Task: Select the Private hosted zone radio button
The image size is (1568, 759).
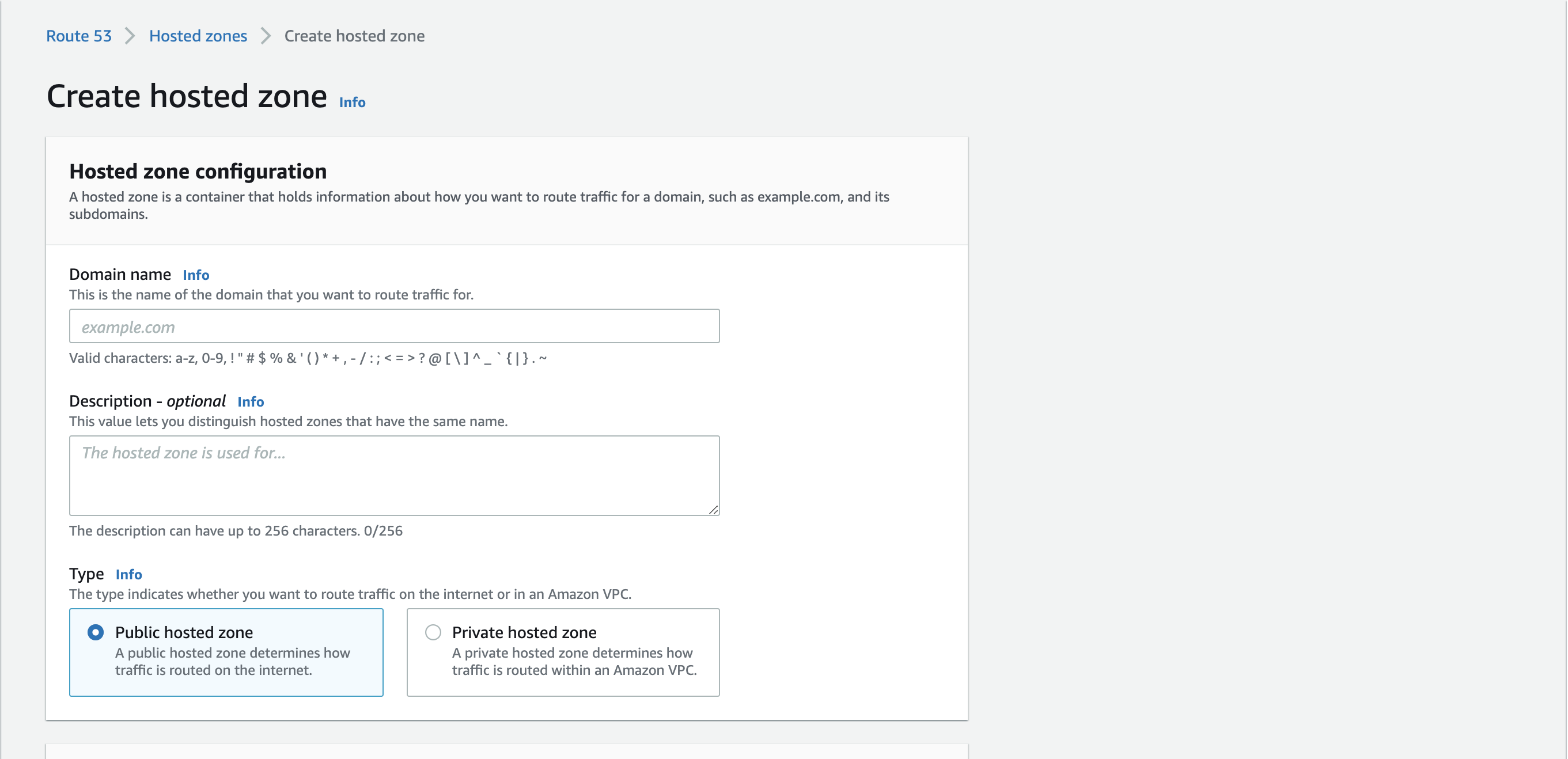Action: tap(433, 632)
